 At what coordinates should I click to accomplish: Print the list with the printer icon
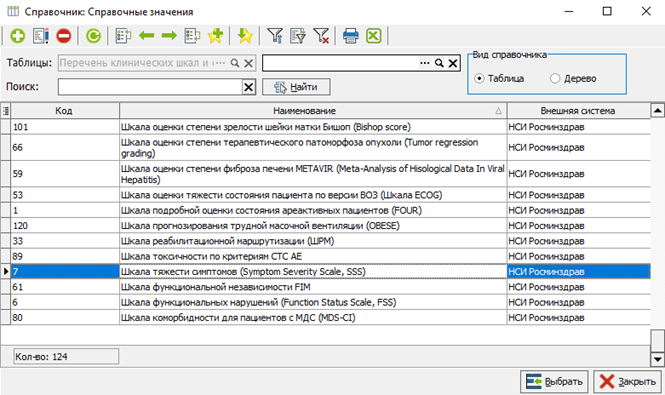pyautogui.click(x=350, y=36)
